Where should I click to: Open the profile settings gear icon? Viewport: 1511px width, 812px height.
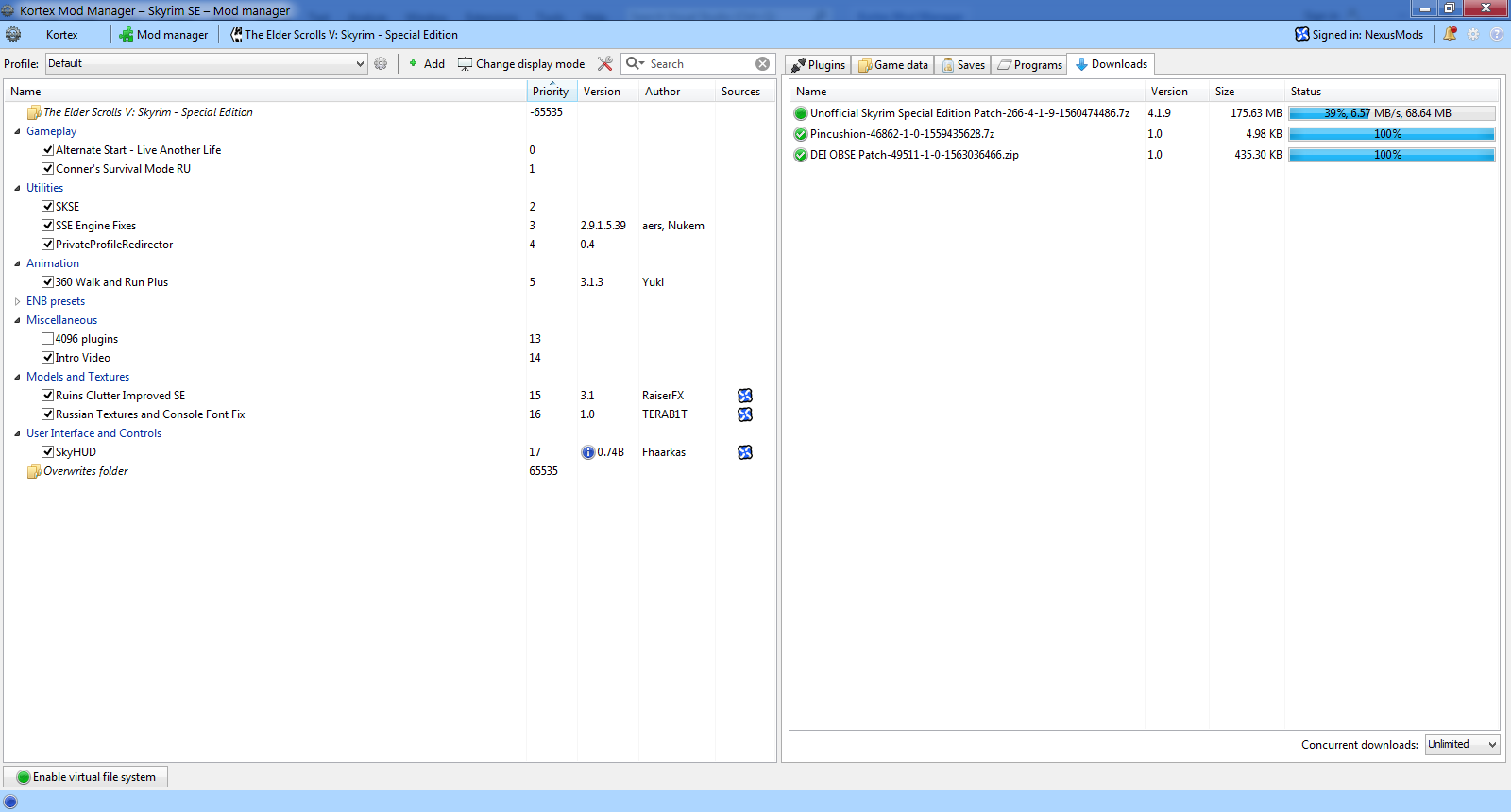tap(381, 63)
